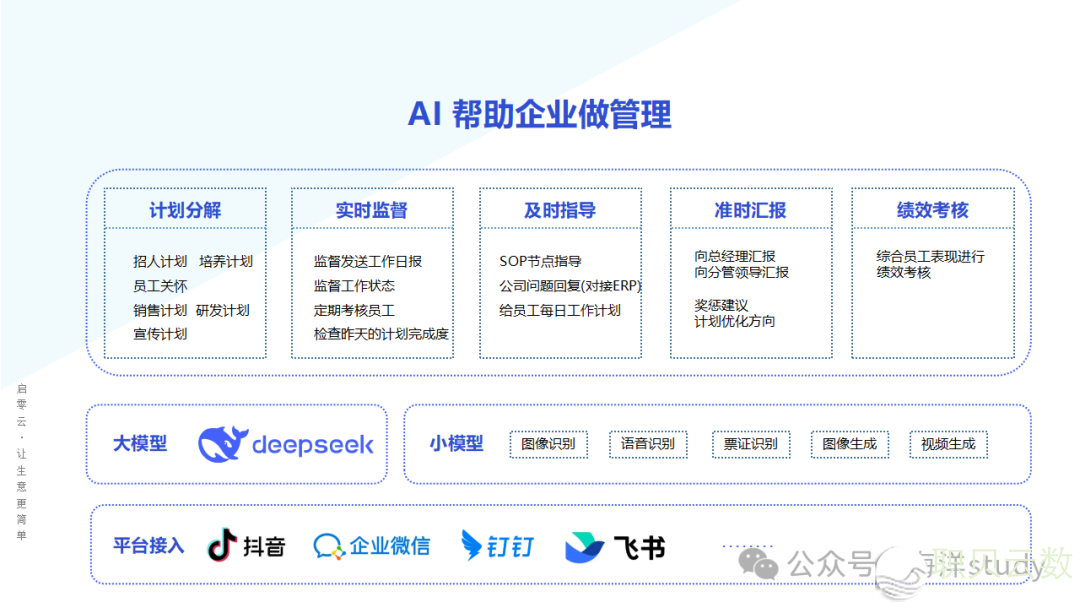Click the SOP节点指导 list item

coord(540,261)
